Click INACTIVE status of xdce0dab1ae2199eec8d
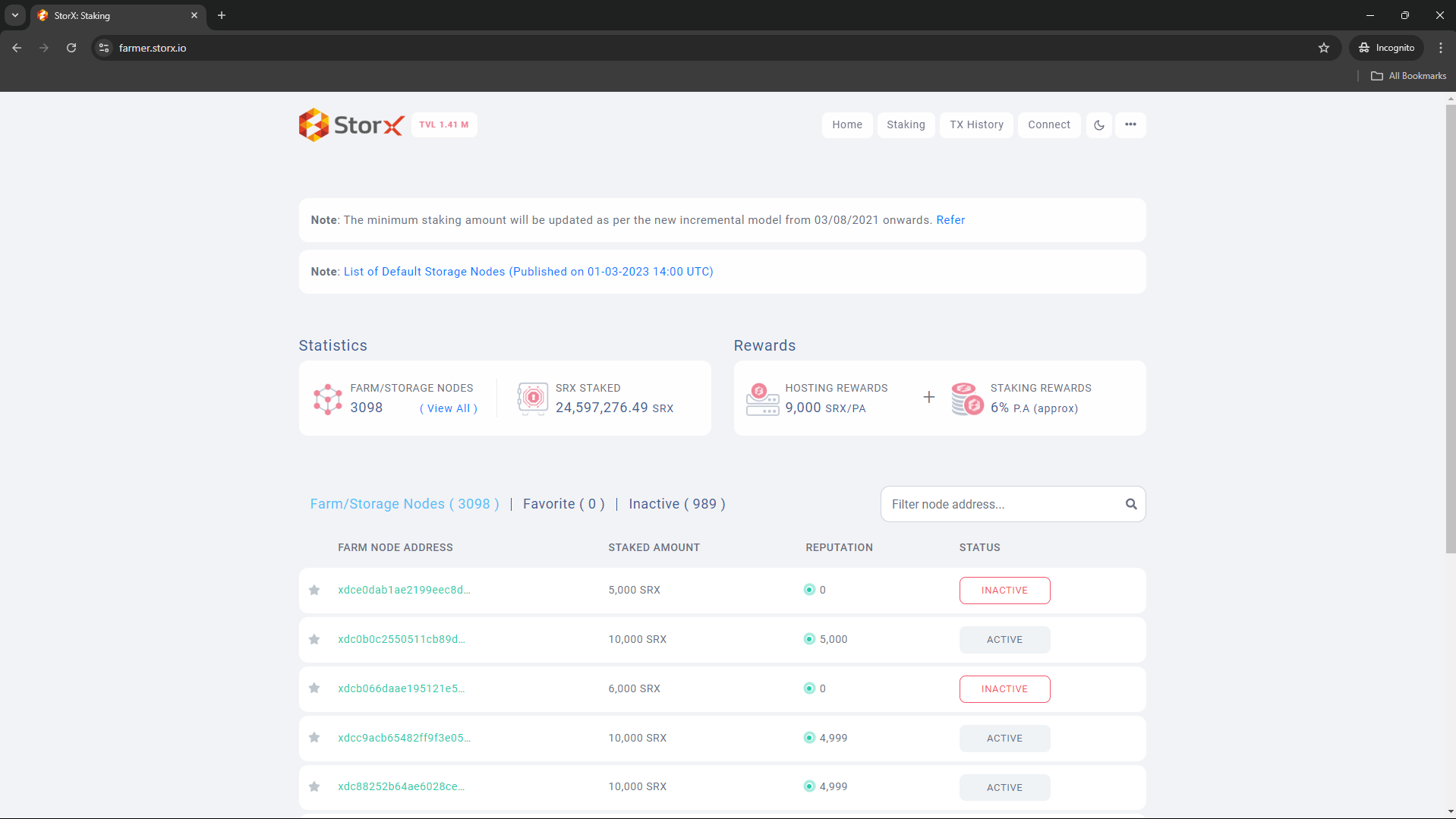This screenshot has height=819, width=1456. point(1004,591)
